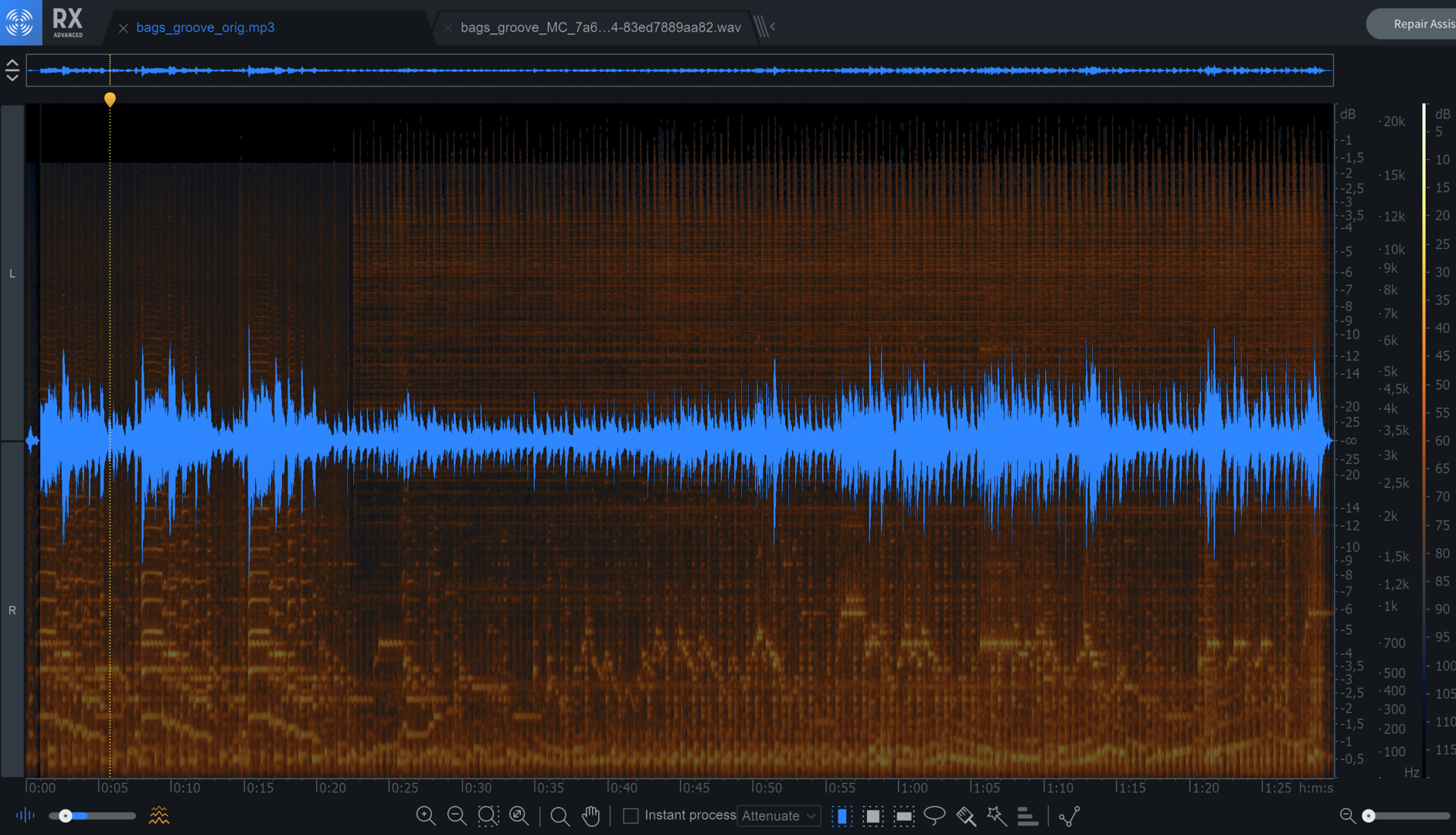The width and height of the screenshot is (1456, 835).
Task: Click the 1:00 mark on the timeline
Action: (913, 788)
